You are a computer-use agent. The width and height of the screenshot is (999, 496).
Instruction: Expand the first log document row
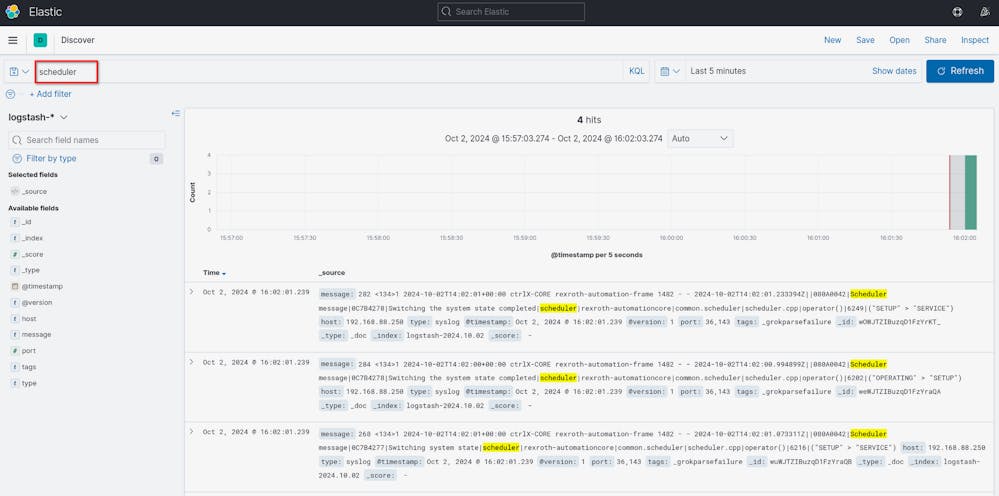(x=192, y=292)
